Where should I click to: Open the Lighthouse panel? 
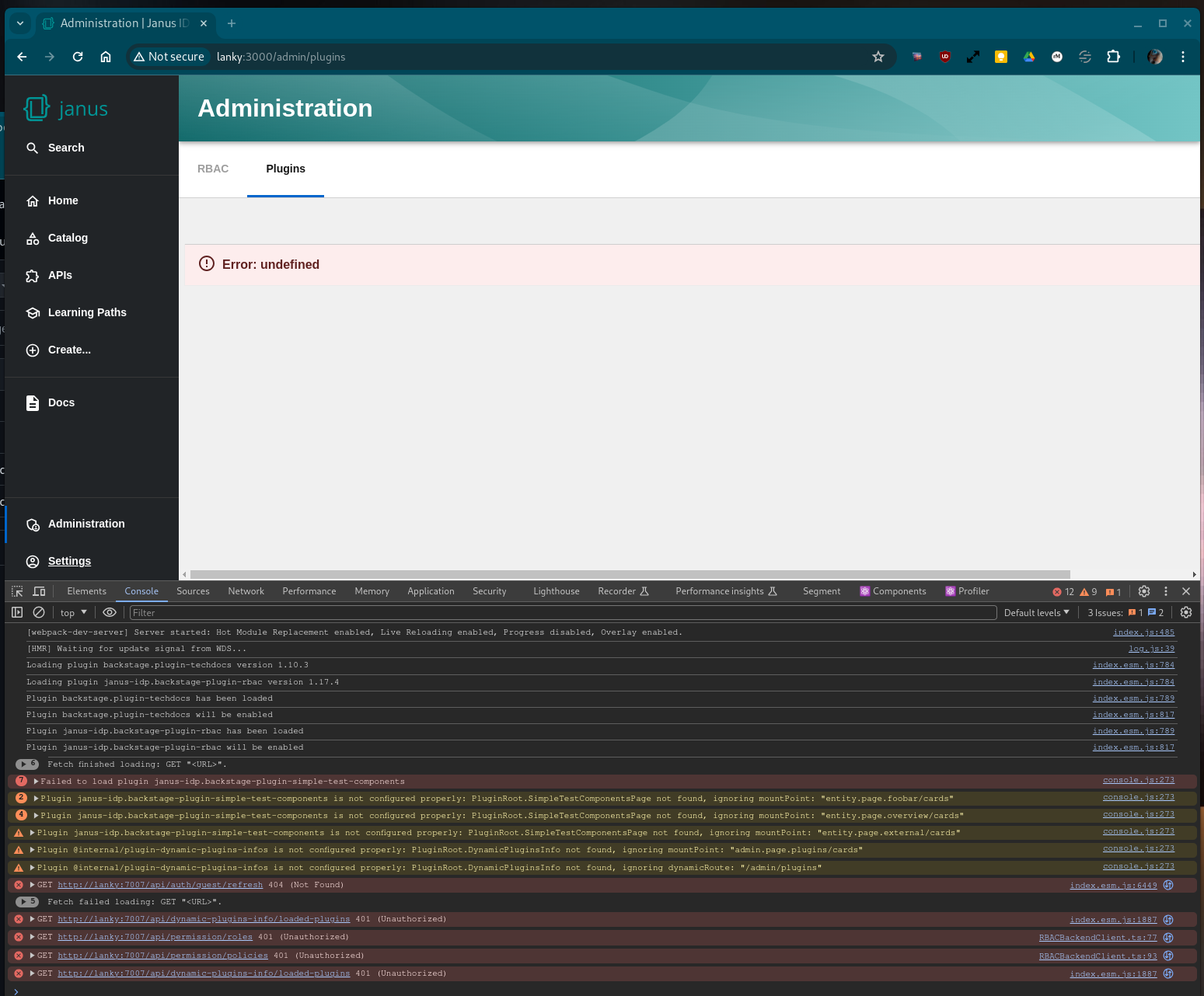(x=557, y=591)
